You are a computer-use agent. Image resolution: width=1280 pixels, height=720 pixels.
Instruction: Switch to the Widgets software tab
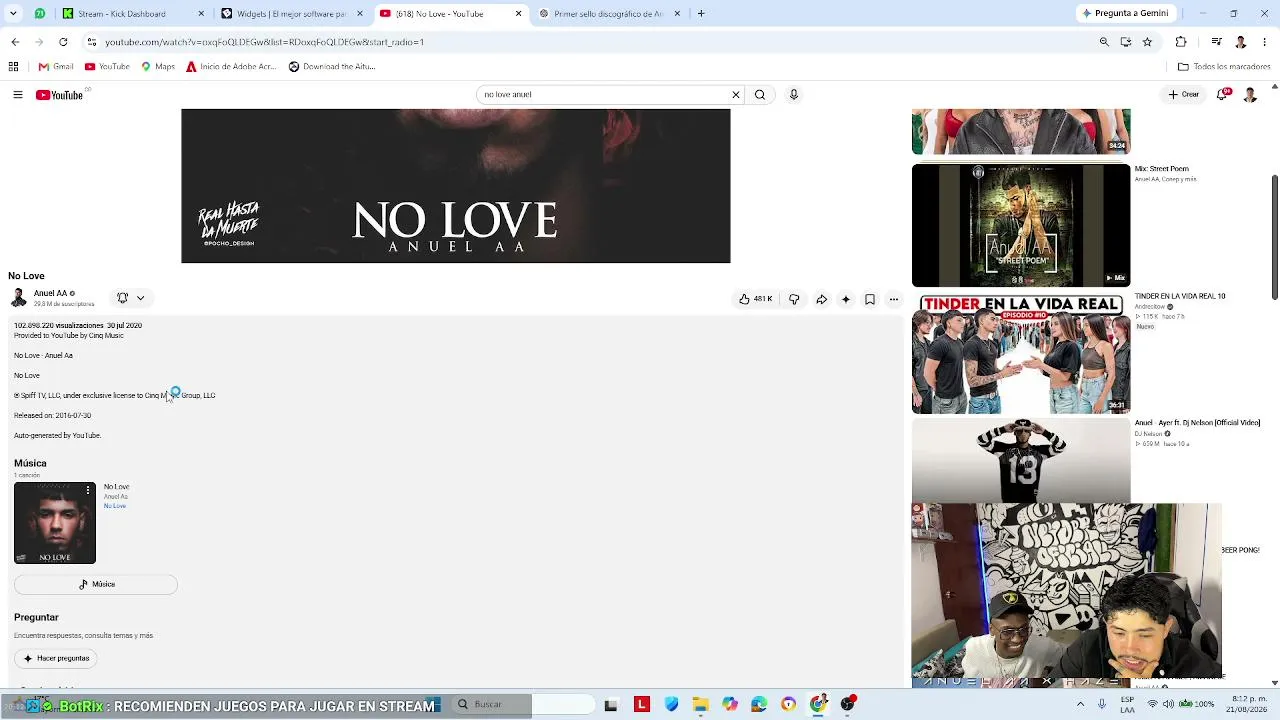pos(290,14)
